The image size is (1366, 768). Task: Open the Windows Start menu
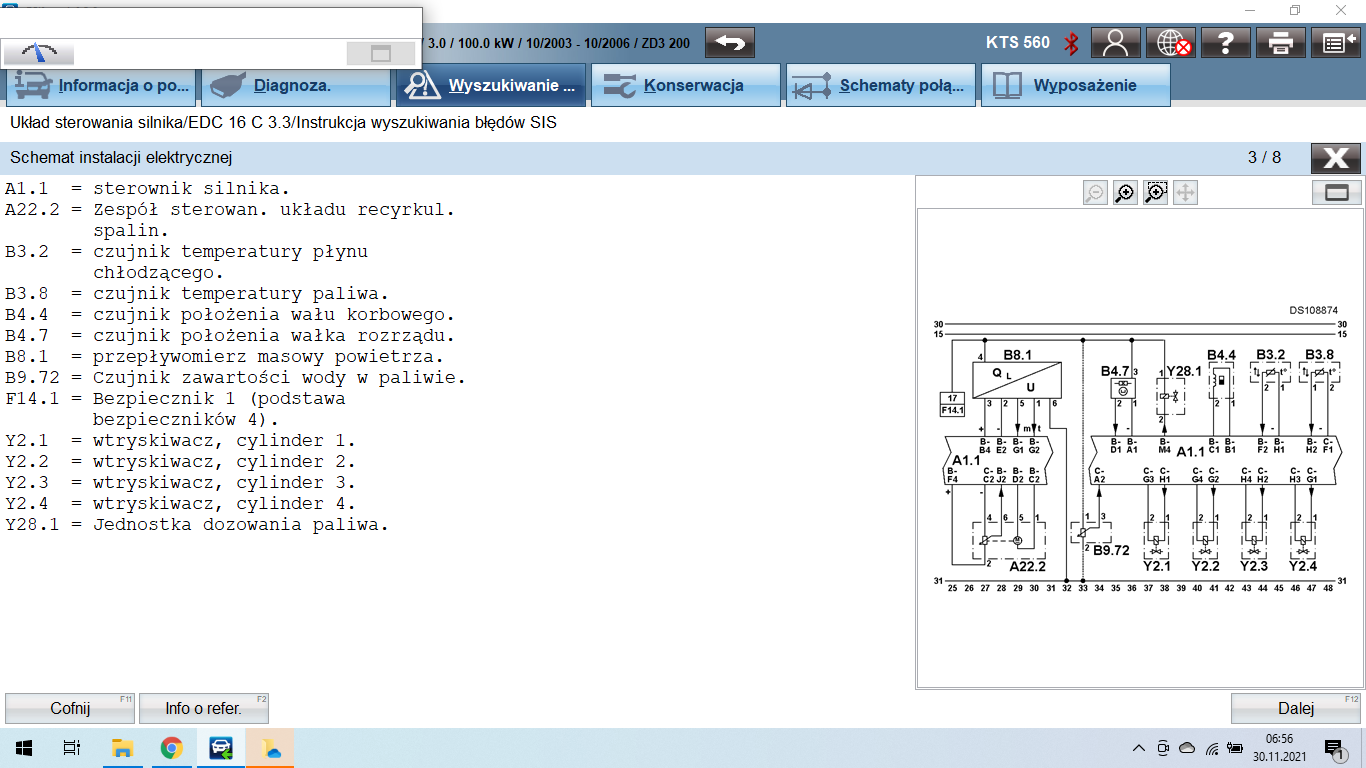click(x=24, y=748)
